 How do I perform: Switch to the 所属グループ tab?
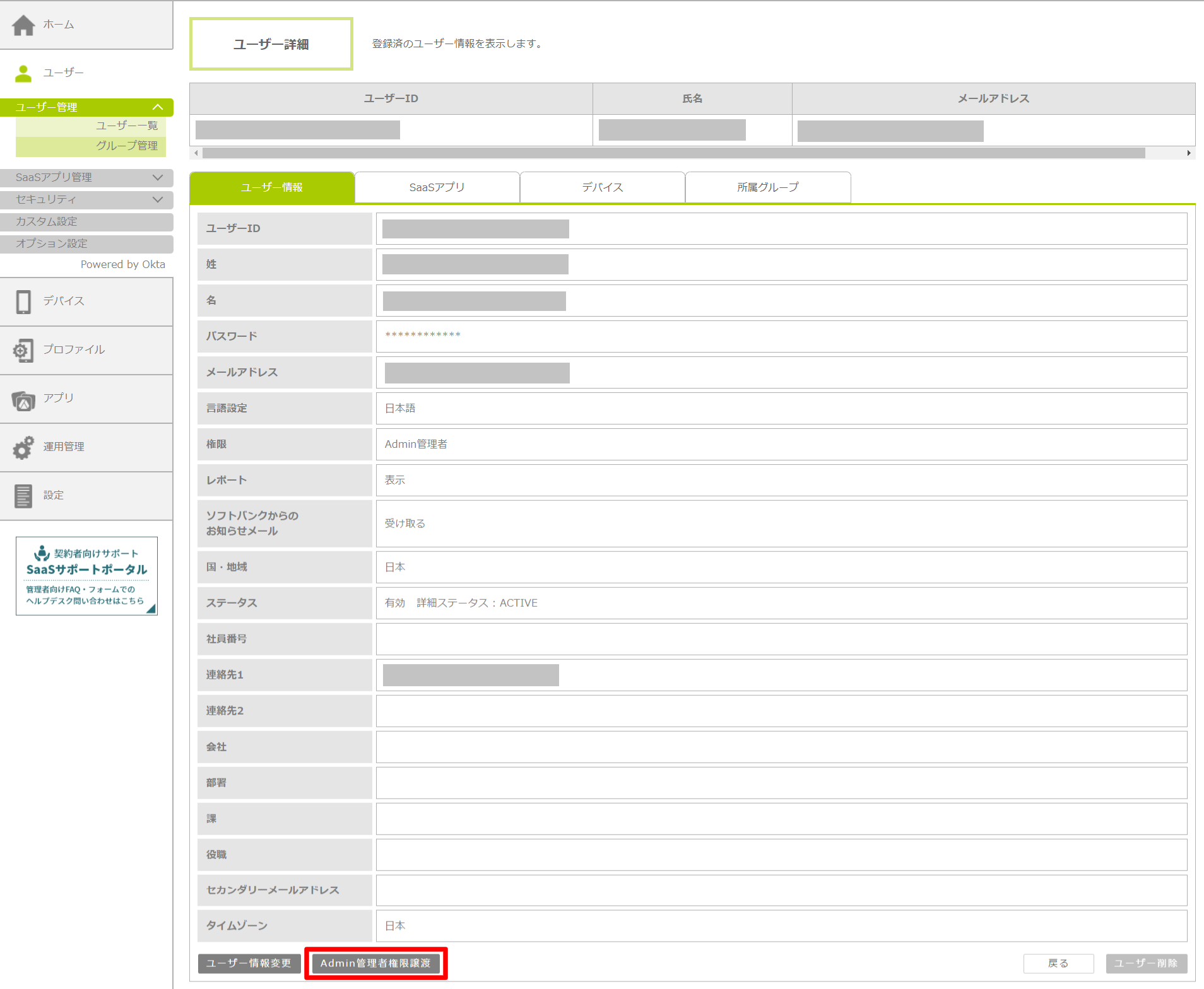767,187
